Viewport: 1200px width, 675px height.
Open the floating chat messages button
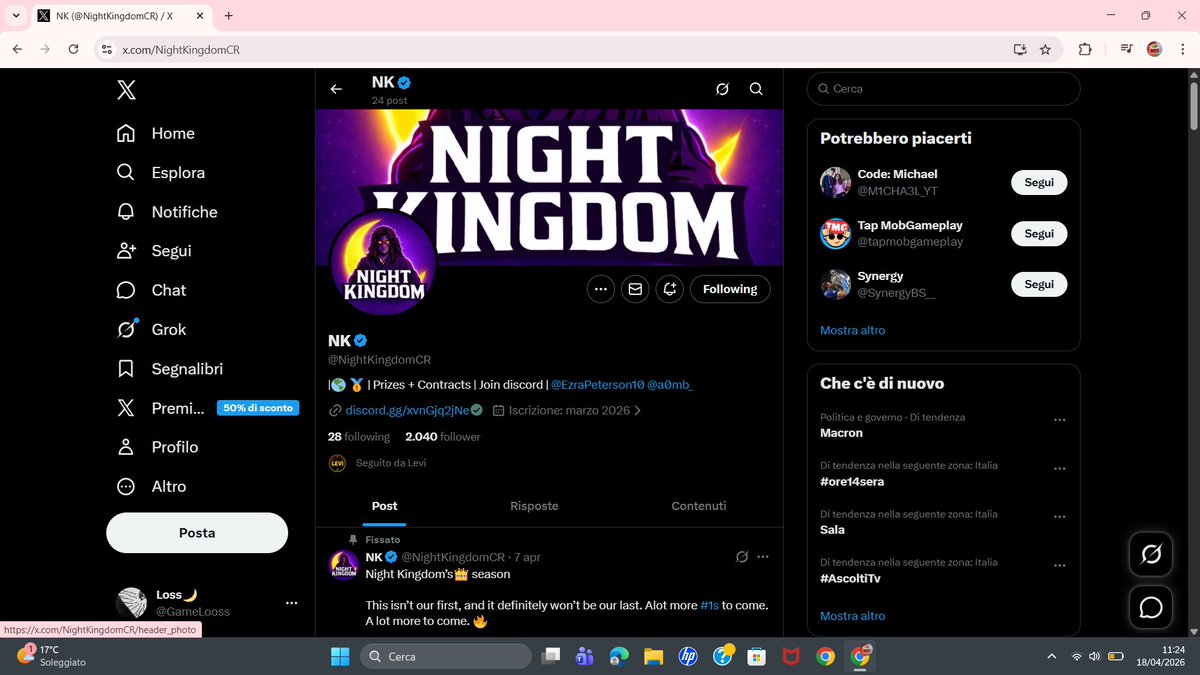(x=1150, y=607)
